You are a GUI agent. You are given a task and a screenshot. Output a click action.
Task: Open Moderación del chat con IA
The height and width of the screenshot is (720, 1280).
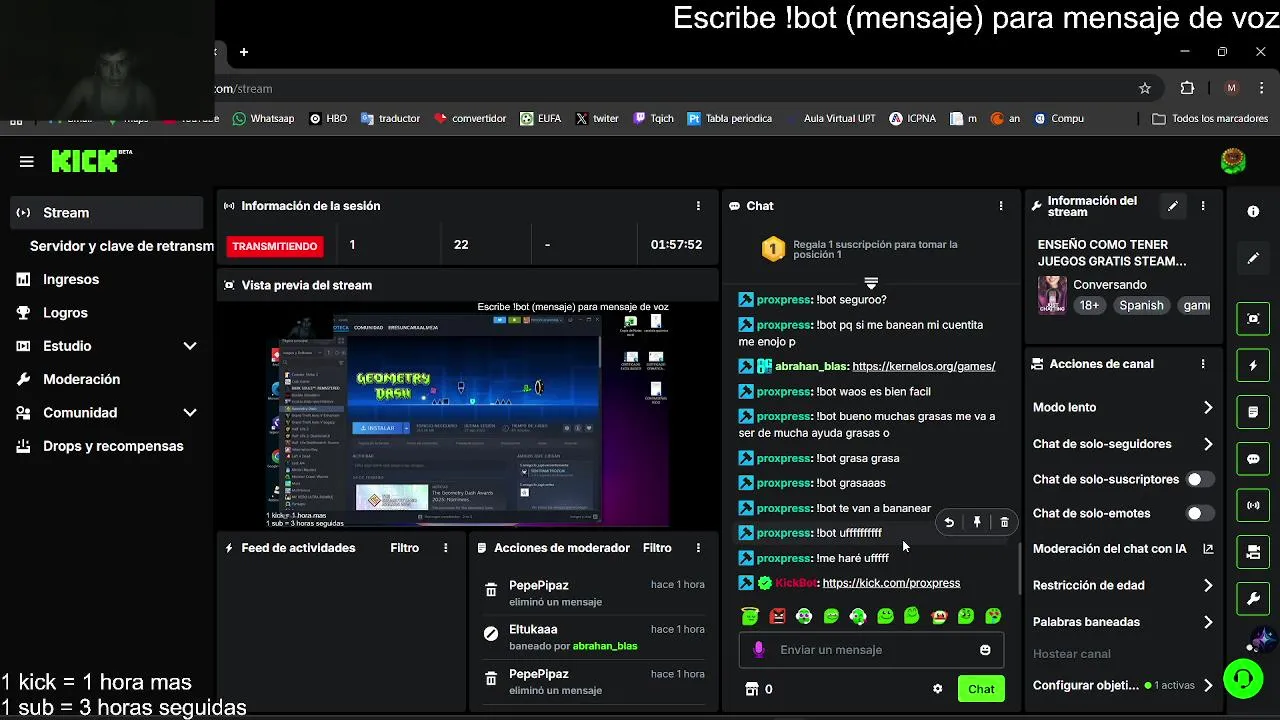pos(1123,549)
